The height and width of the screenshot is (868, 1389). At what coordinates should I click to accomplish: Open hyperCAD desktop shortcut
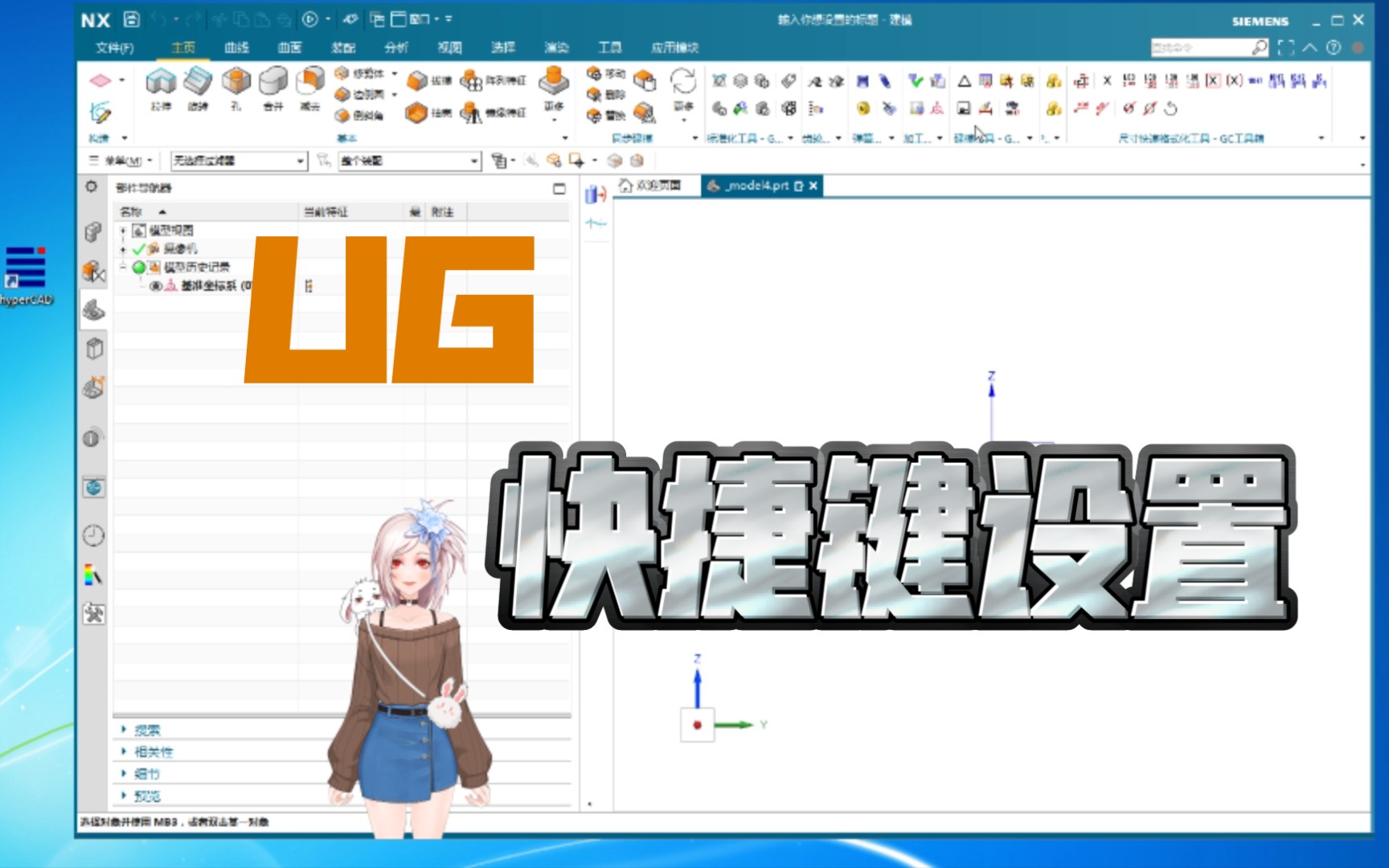[x=26, y=276]
